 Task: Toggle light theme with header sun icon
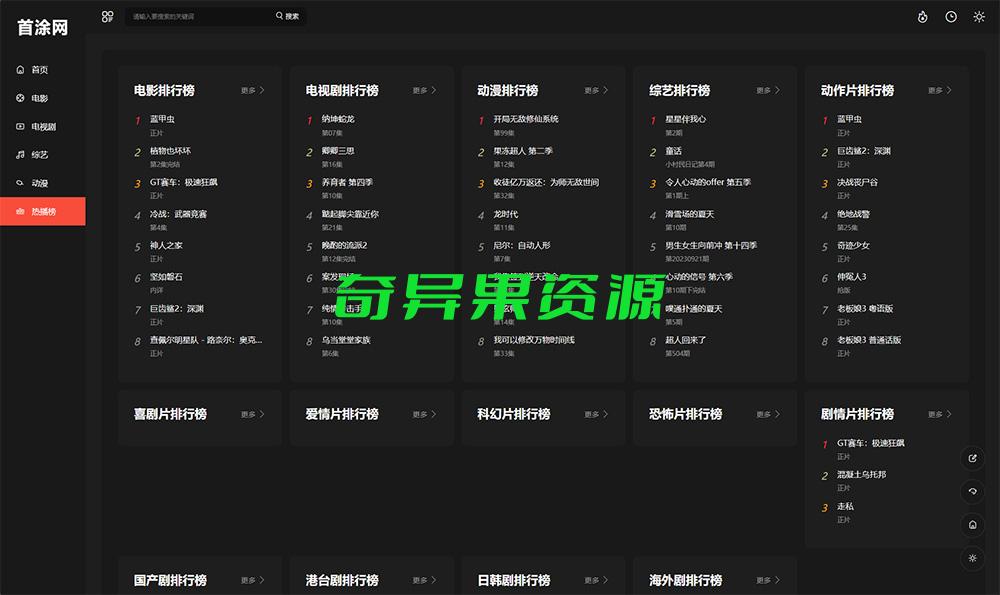(979, 17)
